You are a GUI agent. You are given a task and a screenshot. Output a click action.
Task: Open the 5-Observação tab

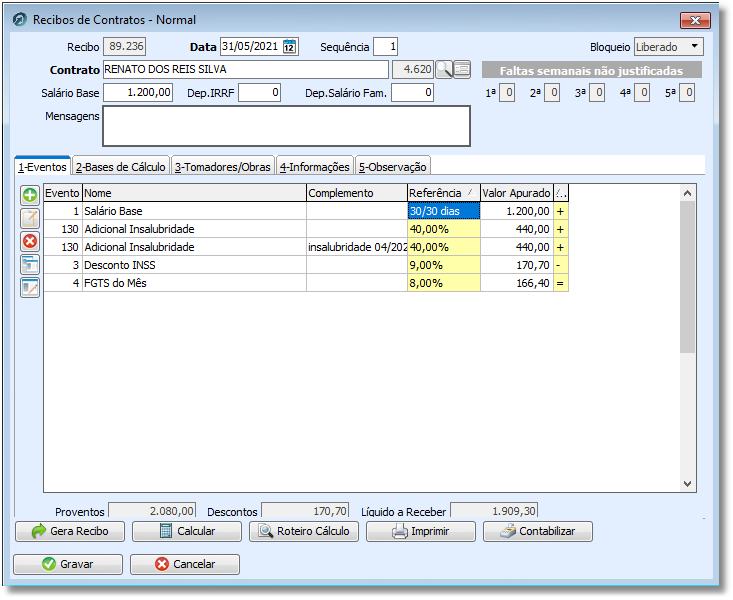pos(393,167)
